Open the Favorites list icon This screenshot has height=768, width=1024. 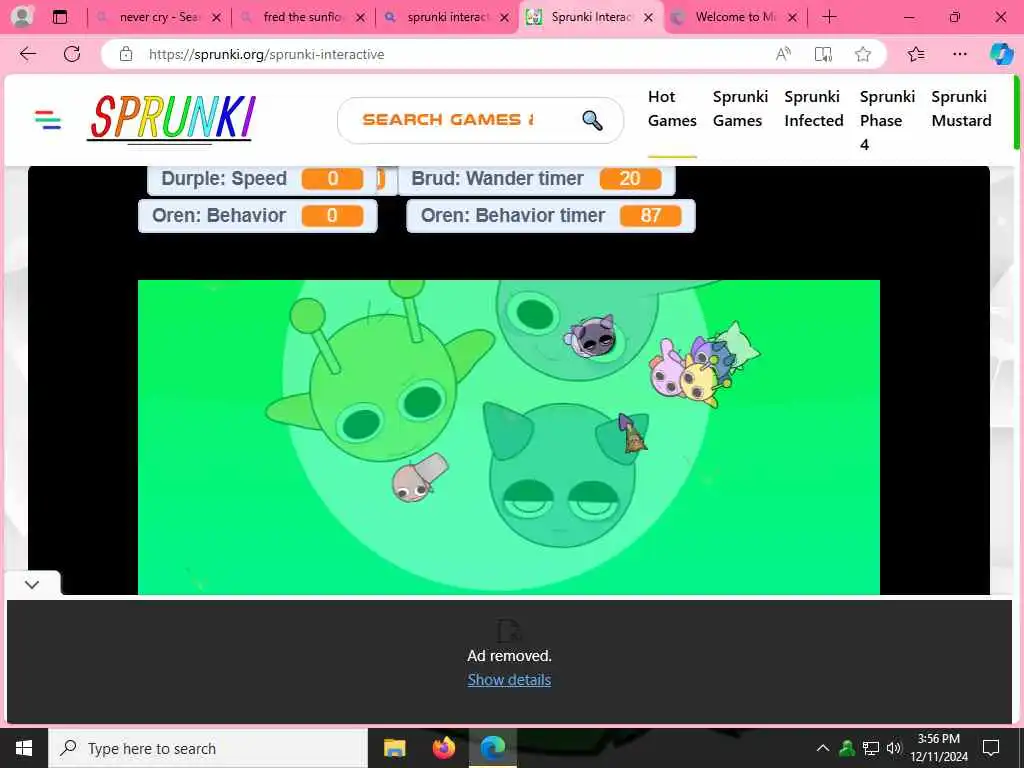point(916,54)
